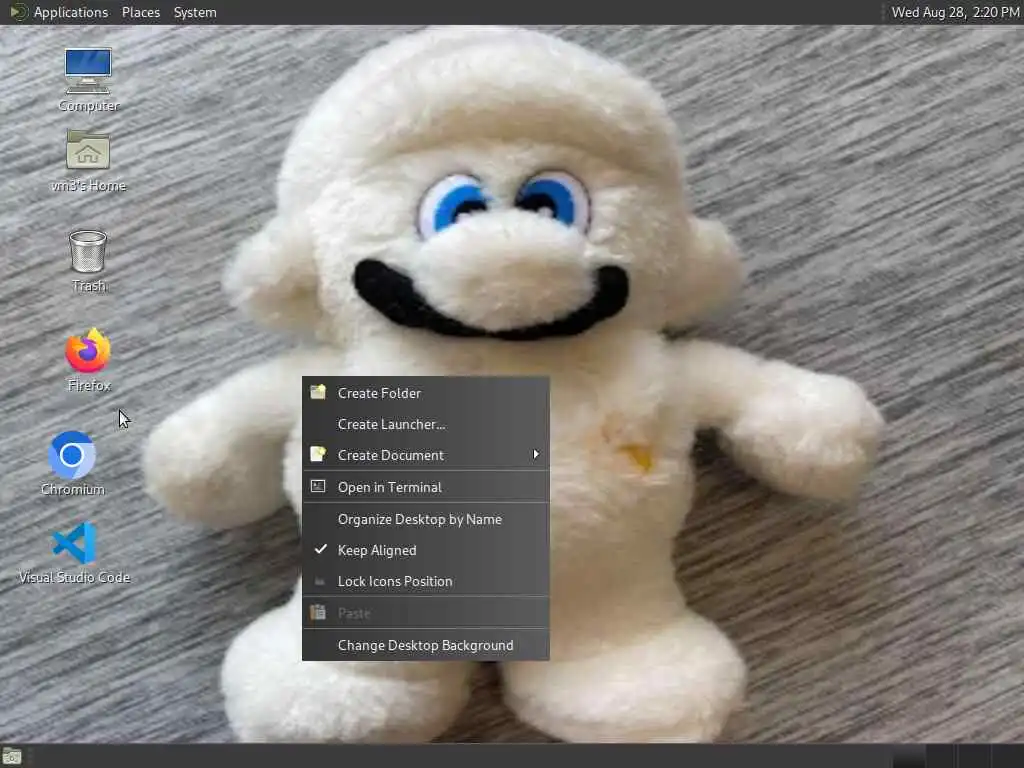Open the clock showing Wed Aug 28, 2:20 PM
1024x768 pixels.
tap(955, 12)
